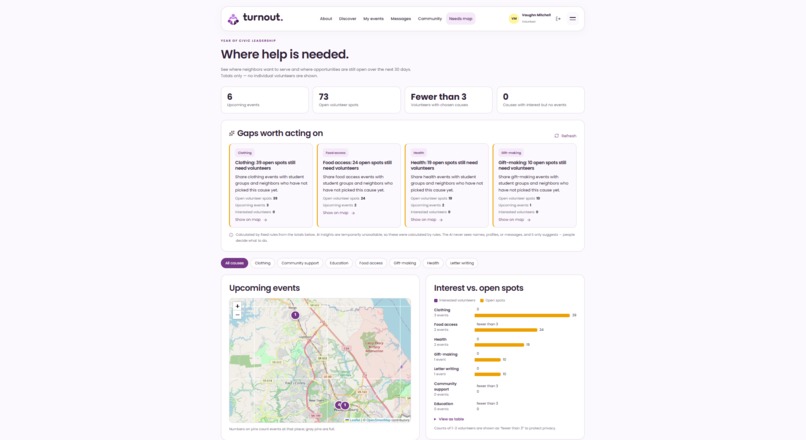The image size is (806, 440).
Task: Click the Fewer than 3 stat card
Action: [448, 100]
